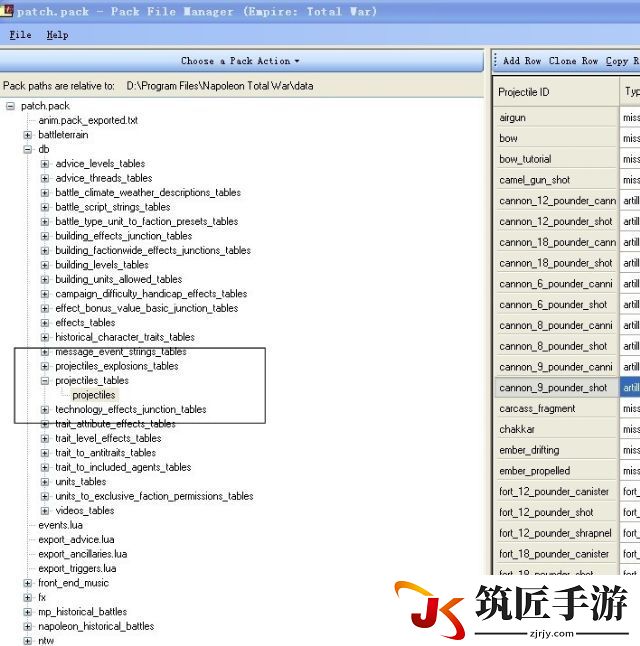
Task: Select units_to_exclusive_faction_permissions_tables label
Action: [x=154, y=496]
